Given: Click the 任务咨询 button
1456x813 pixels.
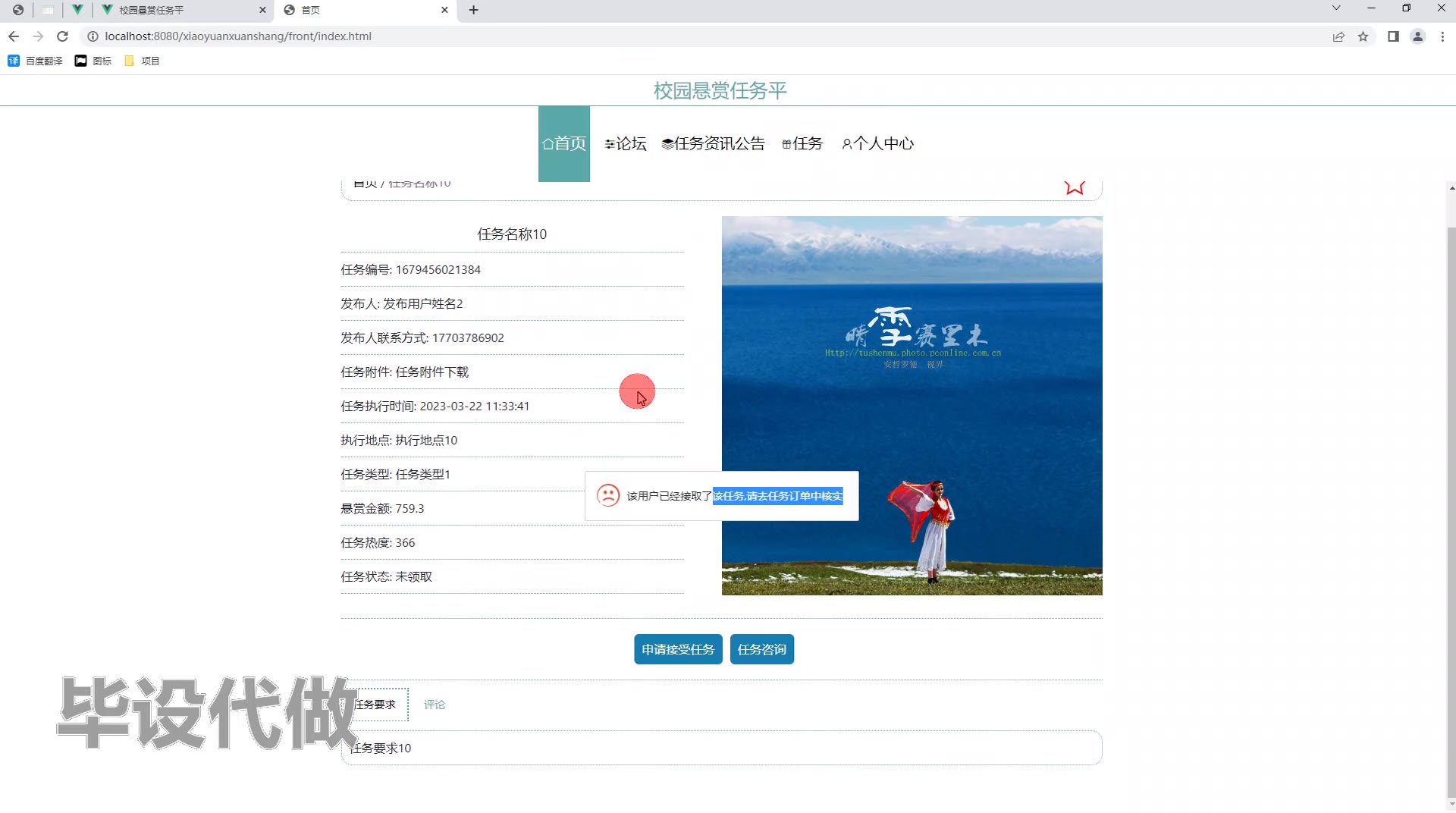Looking at the screenshot, I should tap(762, 649).
